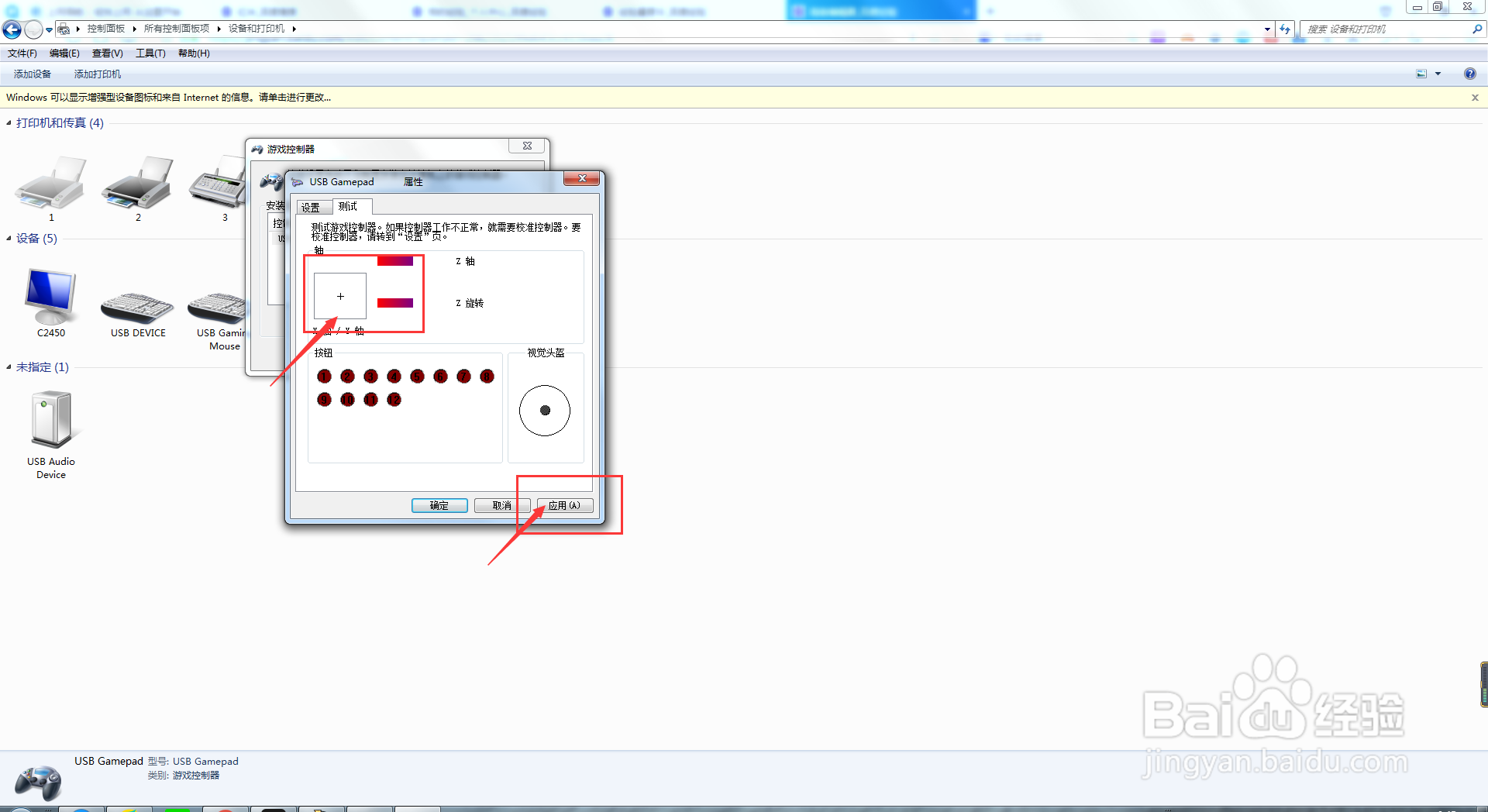Select the 测试 tab
The image size is (1488, 812).
pyautogui.click(x=353, y=206)
